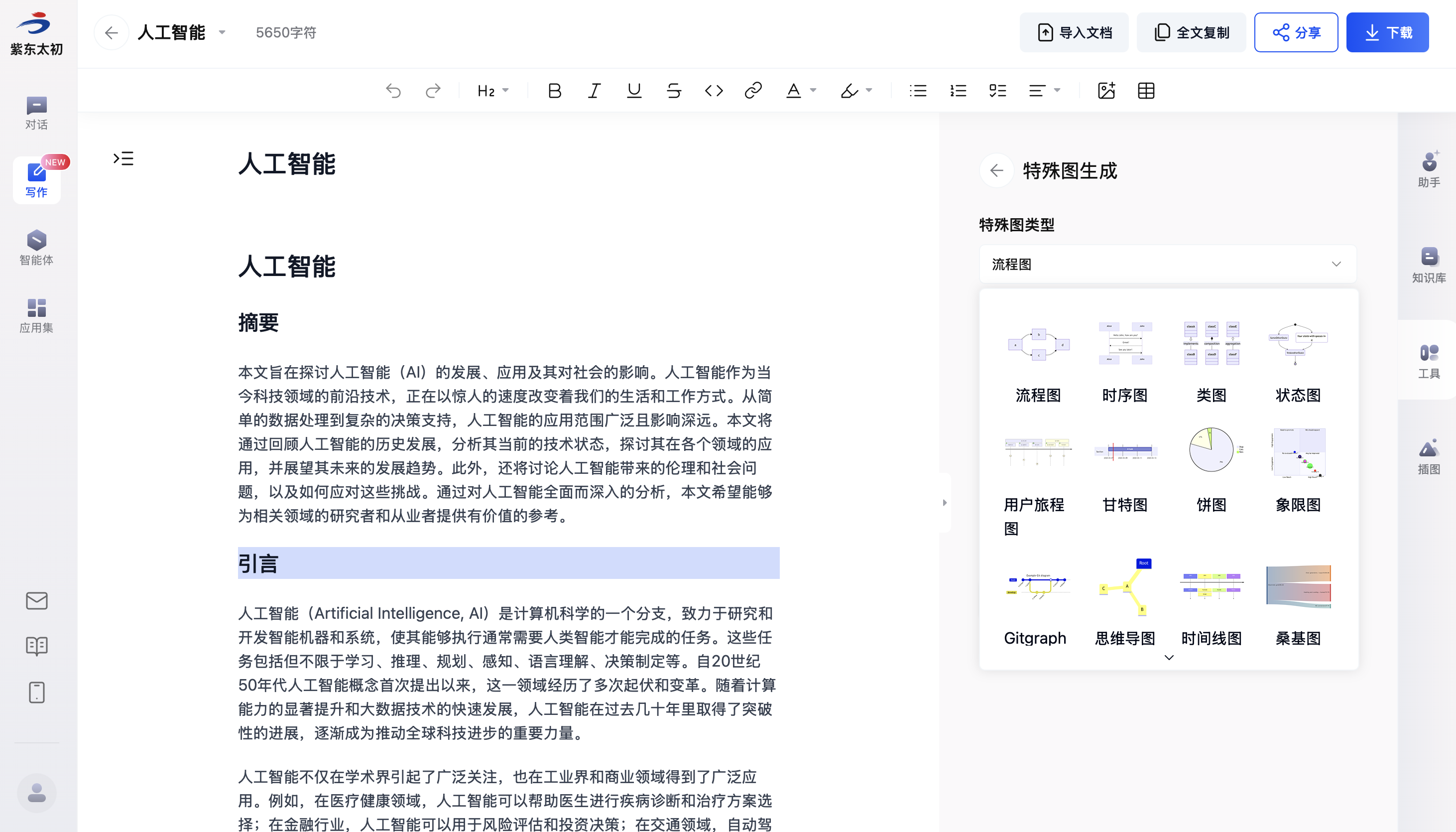Insert a hyperlink via link icon
1456x832 pixels.
tap(753, 91)
